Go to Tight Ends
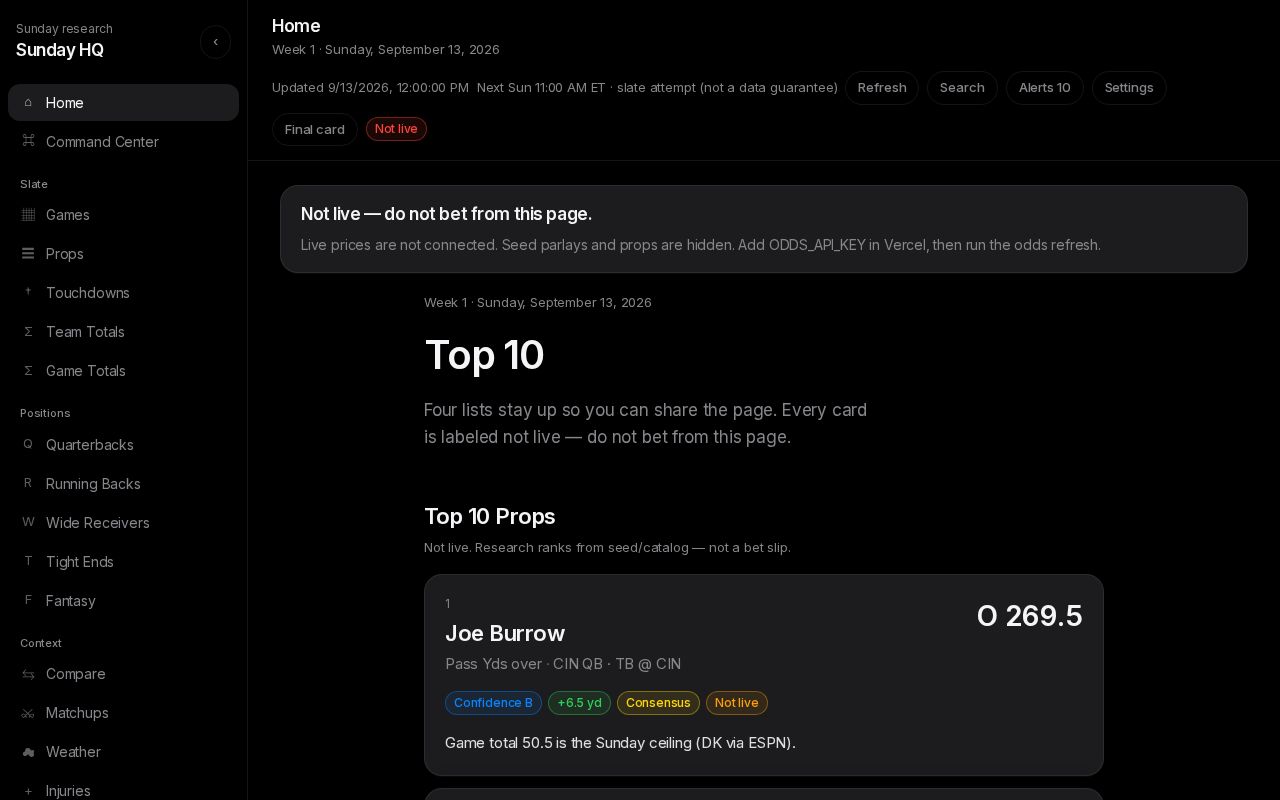 point(123,562)
